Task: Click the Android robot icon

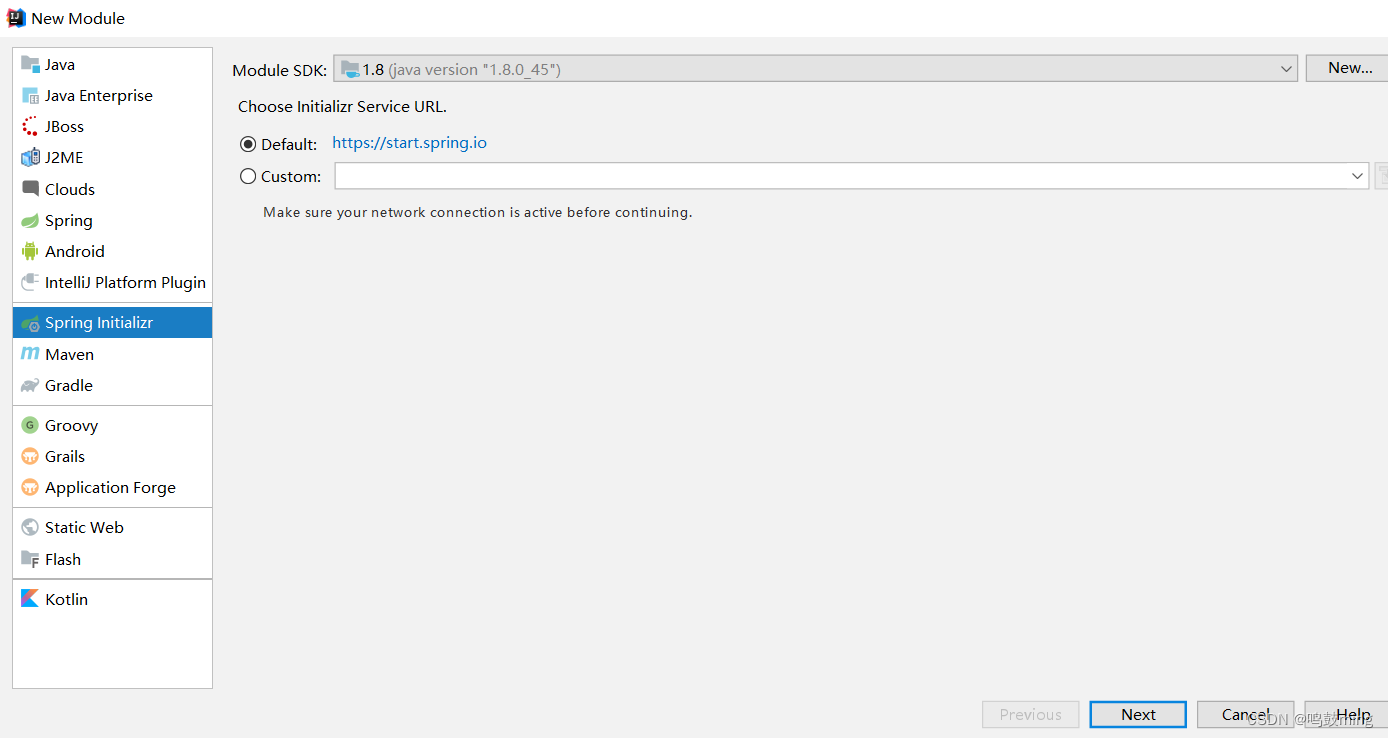Action: tap(30, 252)
